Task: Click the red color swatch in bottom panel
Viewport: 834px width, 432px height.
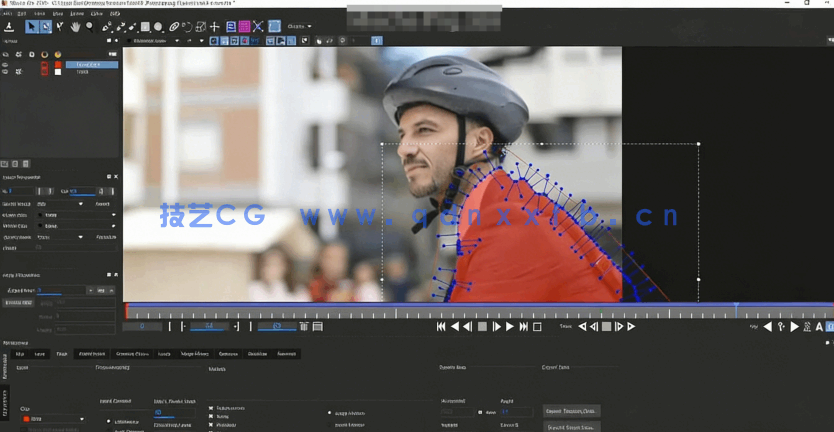Action: [x=26, y=419]
